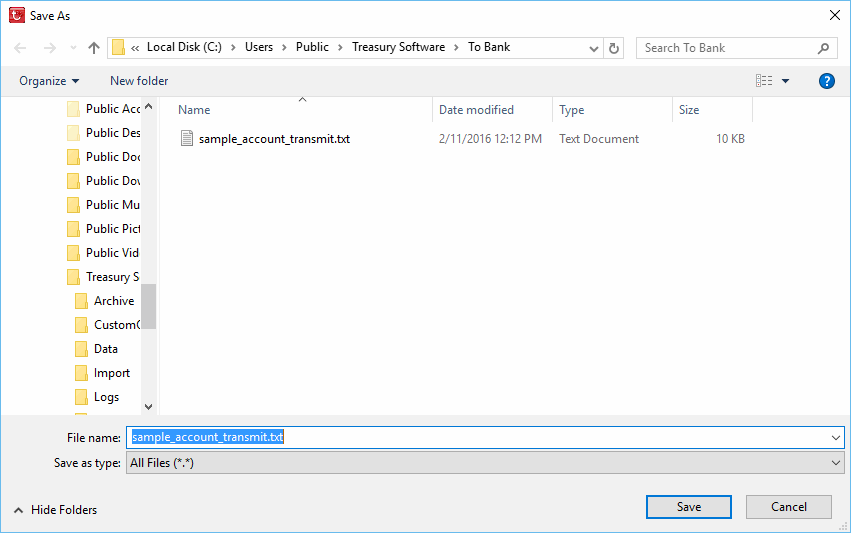This screenshot has width=851, height=533.
Task: Click the Refresh icon beside address bar
Action: click(614, 48)
